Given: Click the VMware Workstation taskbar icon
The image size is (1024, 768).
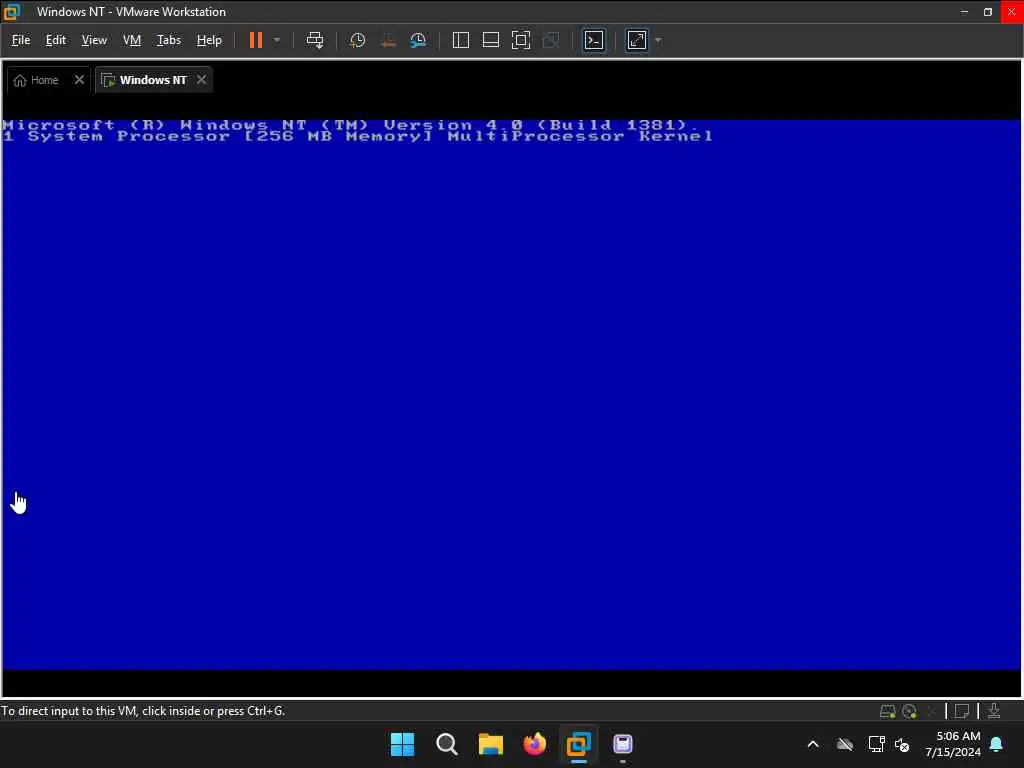Looking at the screenshot, I should coord(579,744).
